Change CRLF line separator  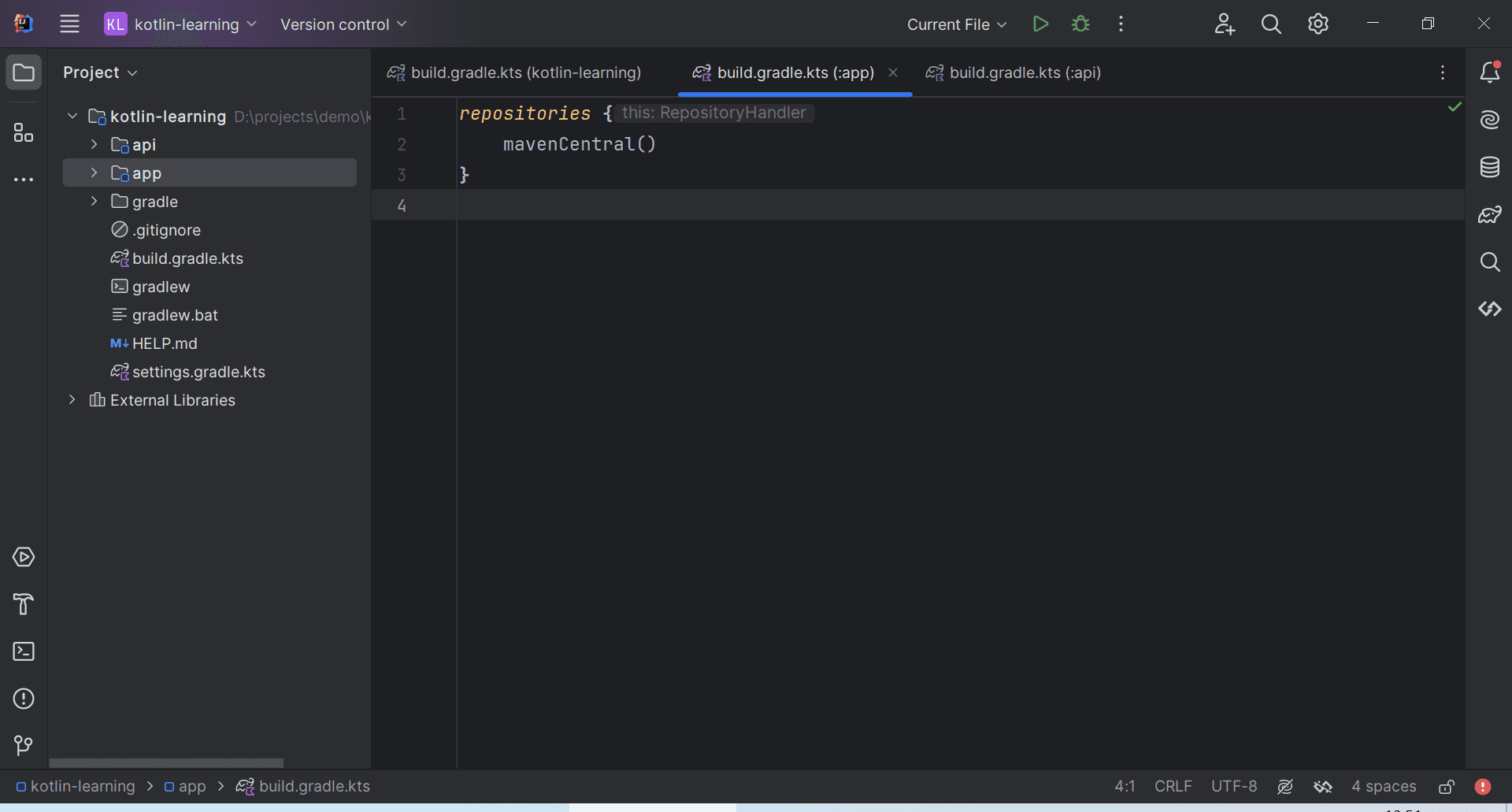pyautogui.click(x=1173, y=786)
